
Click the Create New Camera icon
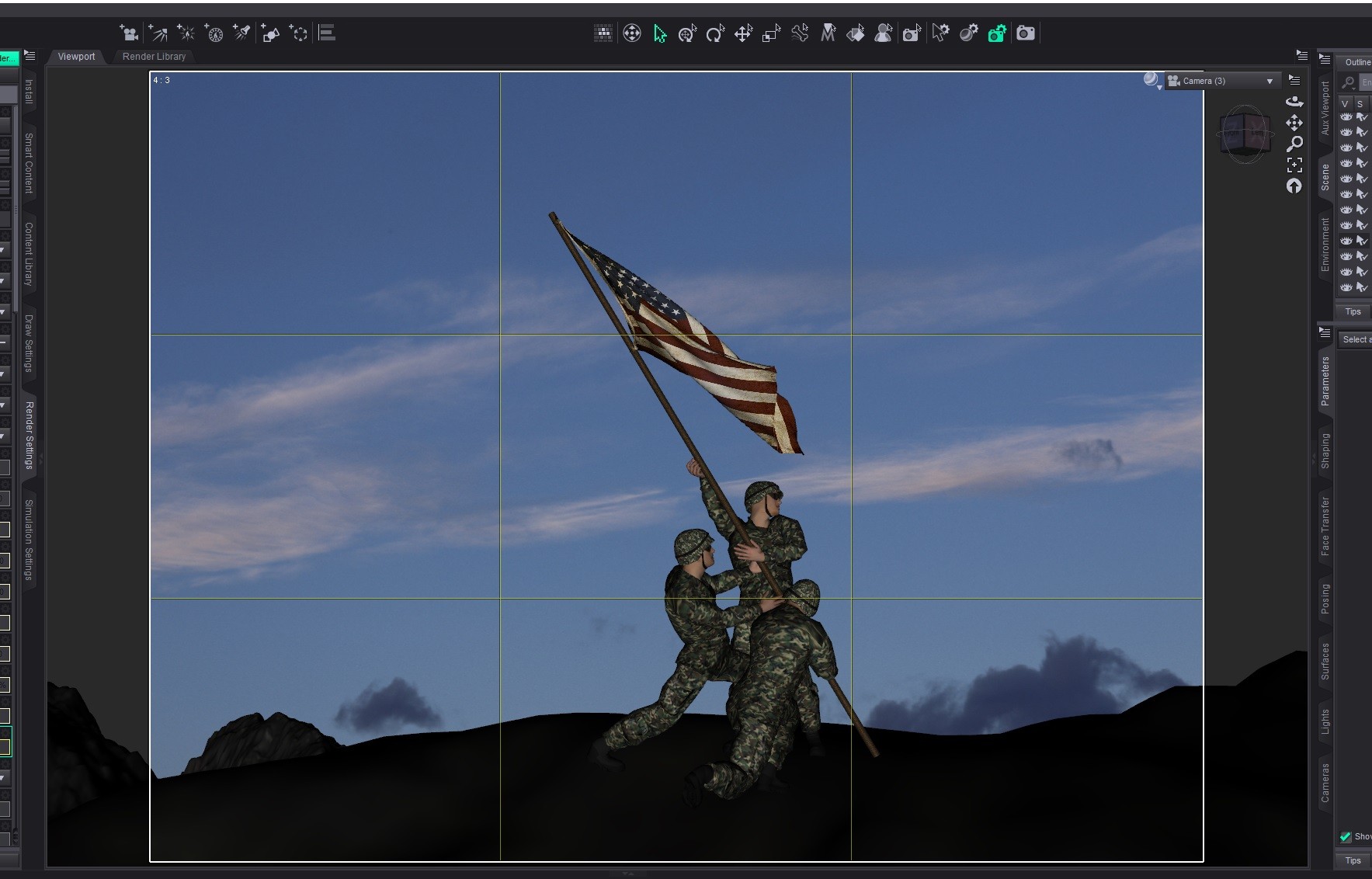point(129,33)
